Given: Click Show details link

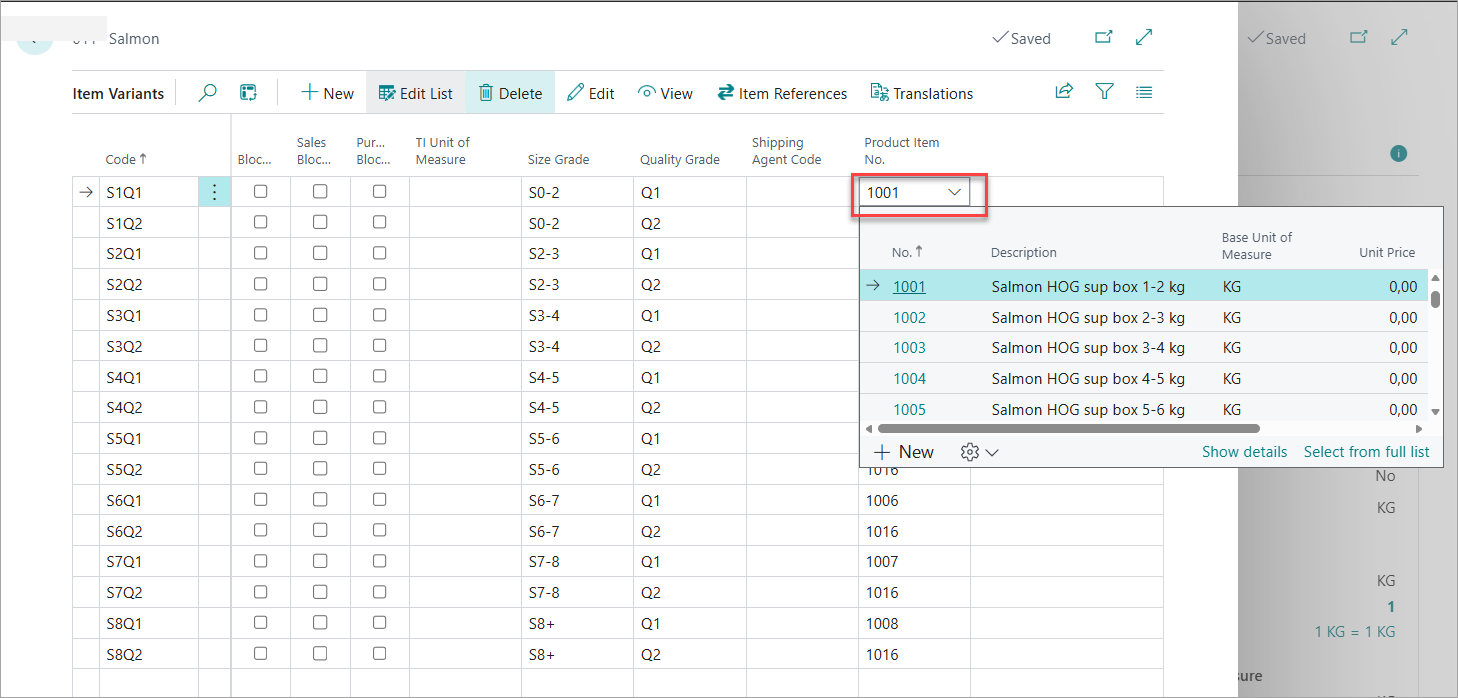Looking at the screenshot, I should click(x=1244, y=452).
